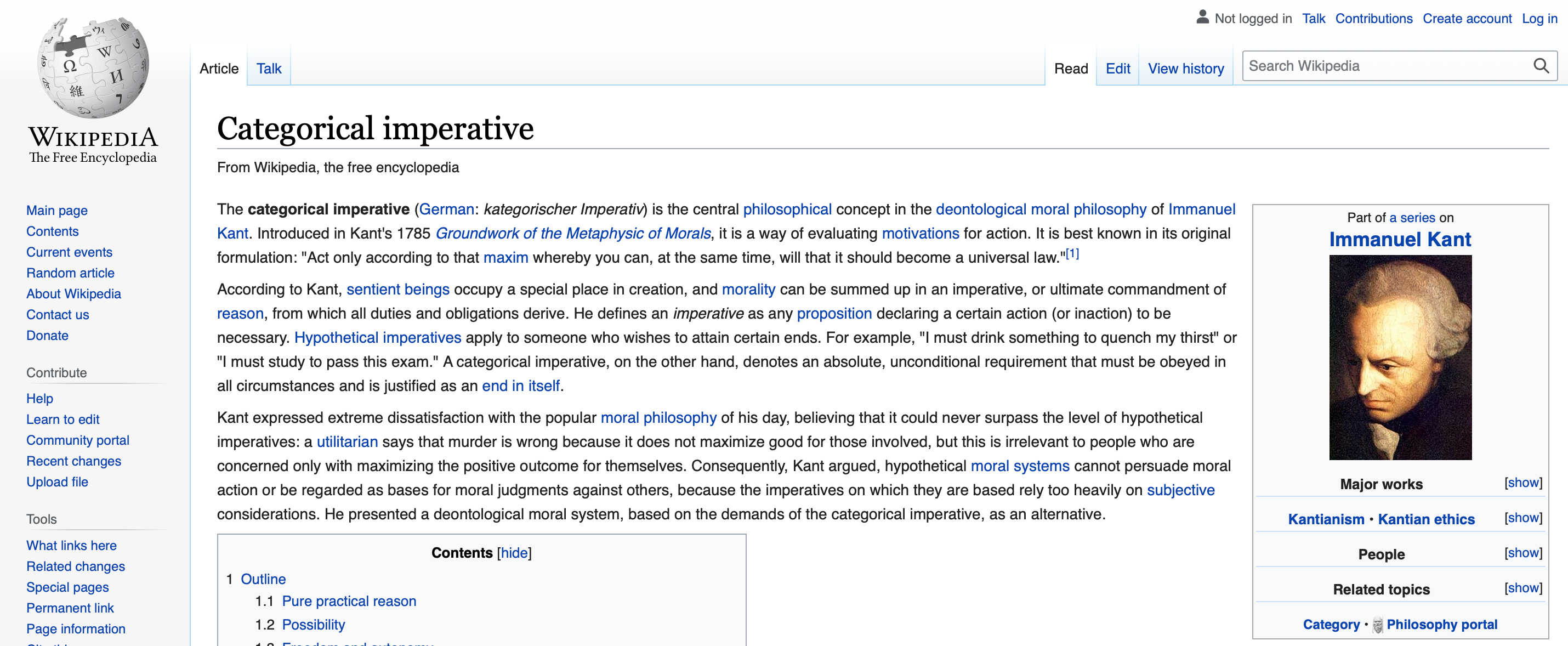View Recent changes

coord(73,461)
